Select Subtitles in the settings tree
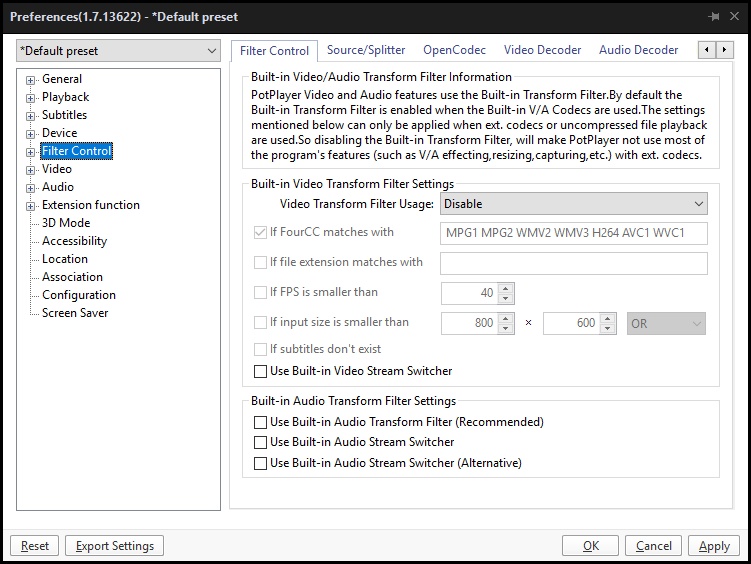Viewport: 751px width, 564px height. (x=65, y=115)
